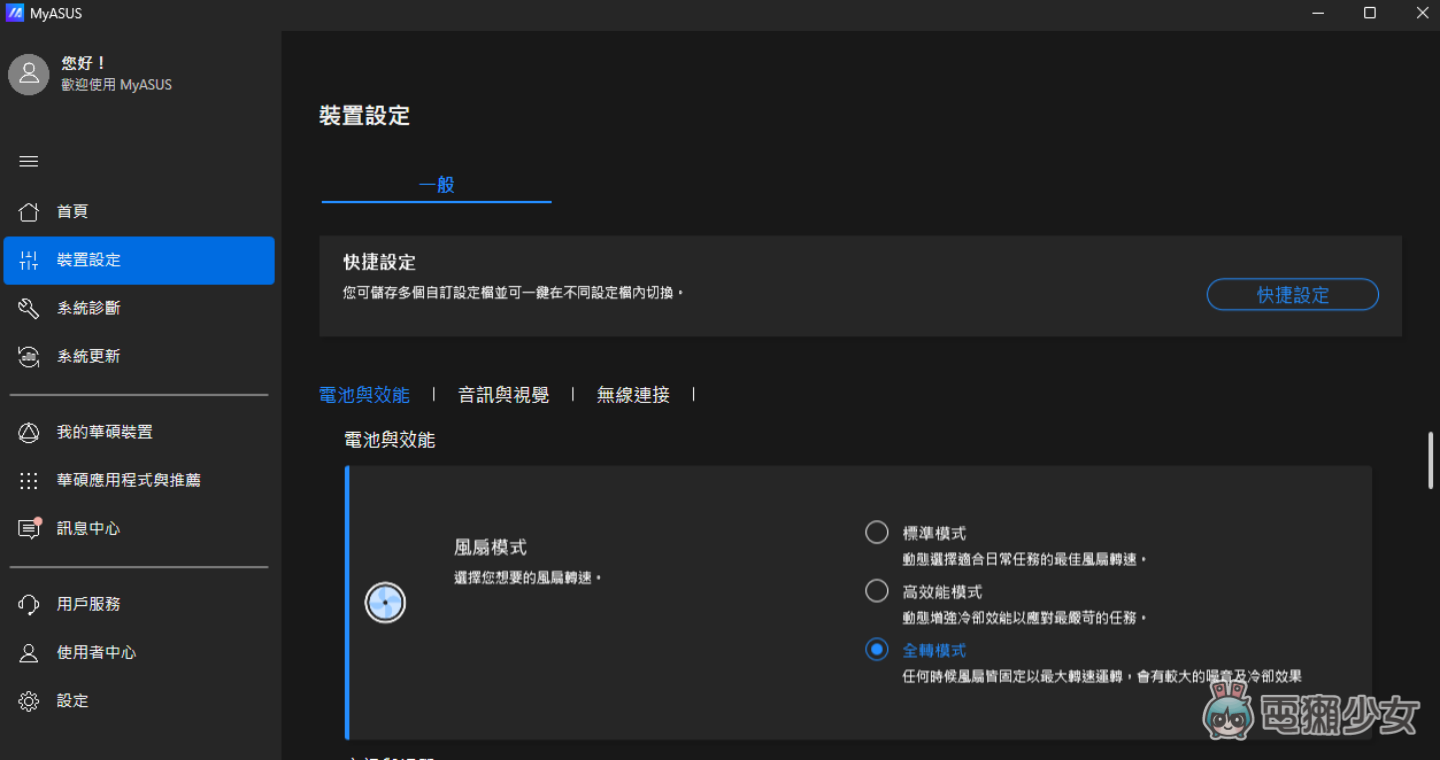Click the message icon with notification dot
1440x760 pixels.
30,528
